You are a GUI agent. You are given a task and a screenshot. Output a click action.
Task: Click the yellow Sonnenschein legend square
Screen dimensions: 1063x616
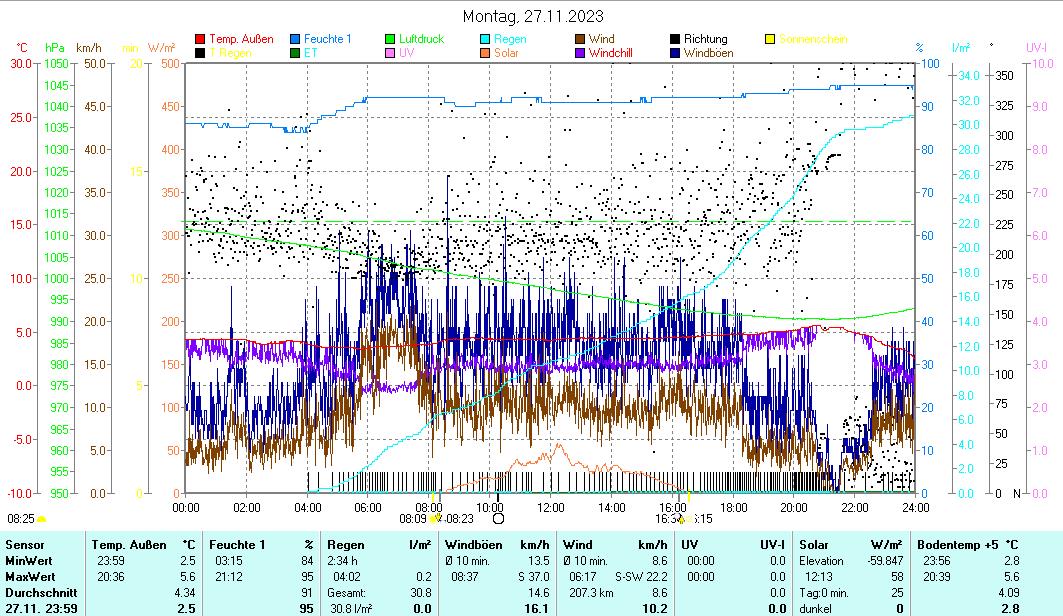[x=770, y=39]
